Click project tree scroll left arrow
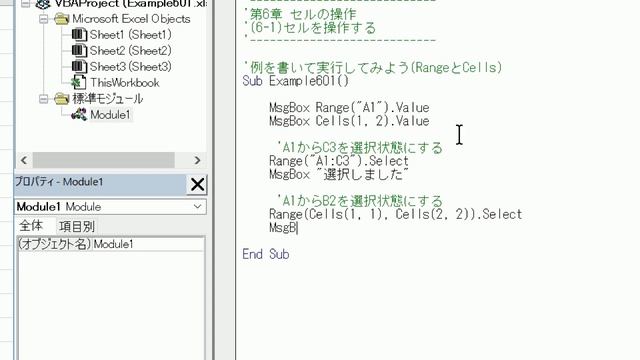Screen dimensions: 640x360 pyautogui.click(x=24, y=160)
